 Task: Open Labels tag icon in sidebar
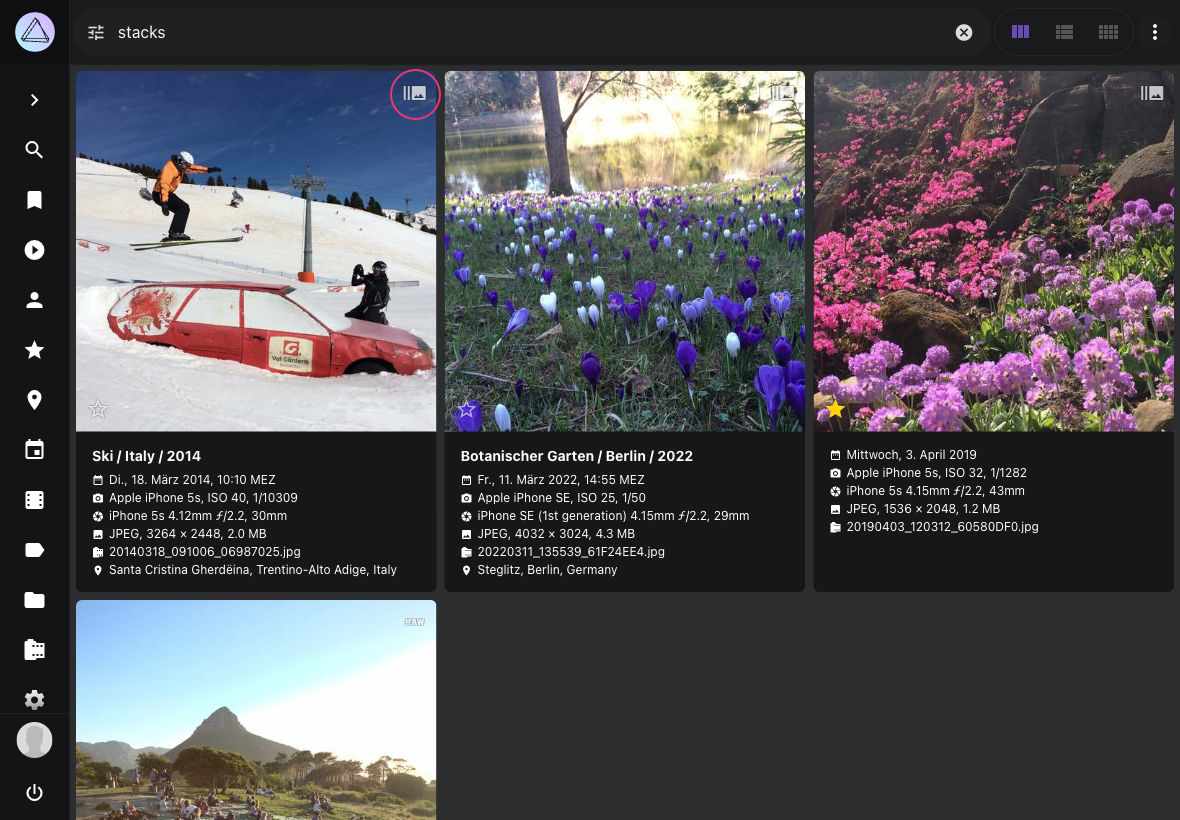(x=35, y=550)
